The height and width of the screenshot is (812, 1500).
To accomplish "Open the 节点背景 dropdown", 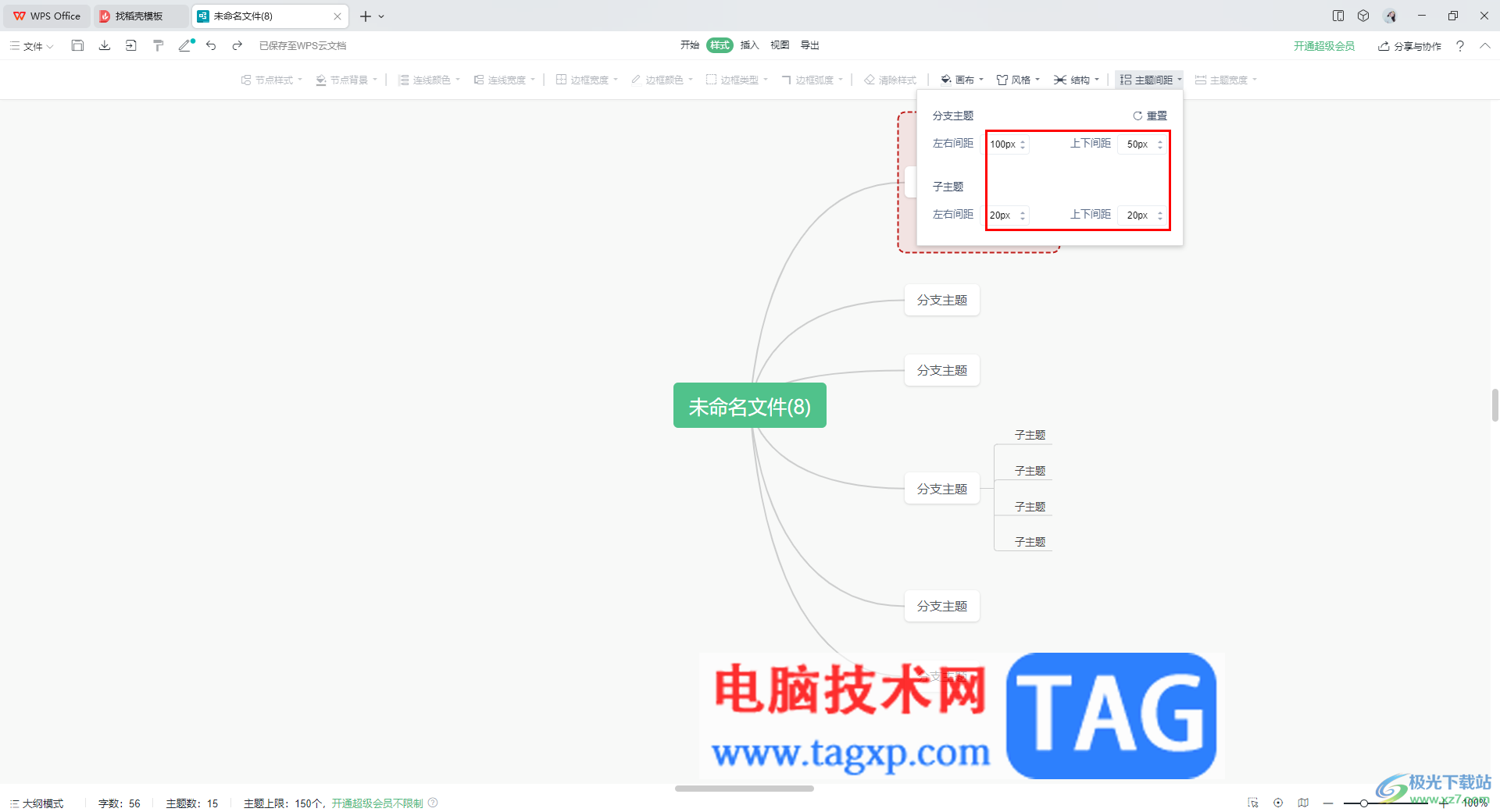I will pyautogui.click(x=346, y=80).
